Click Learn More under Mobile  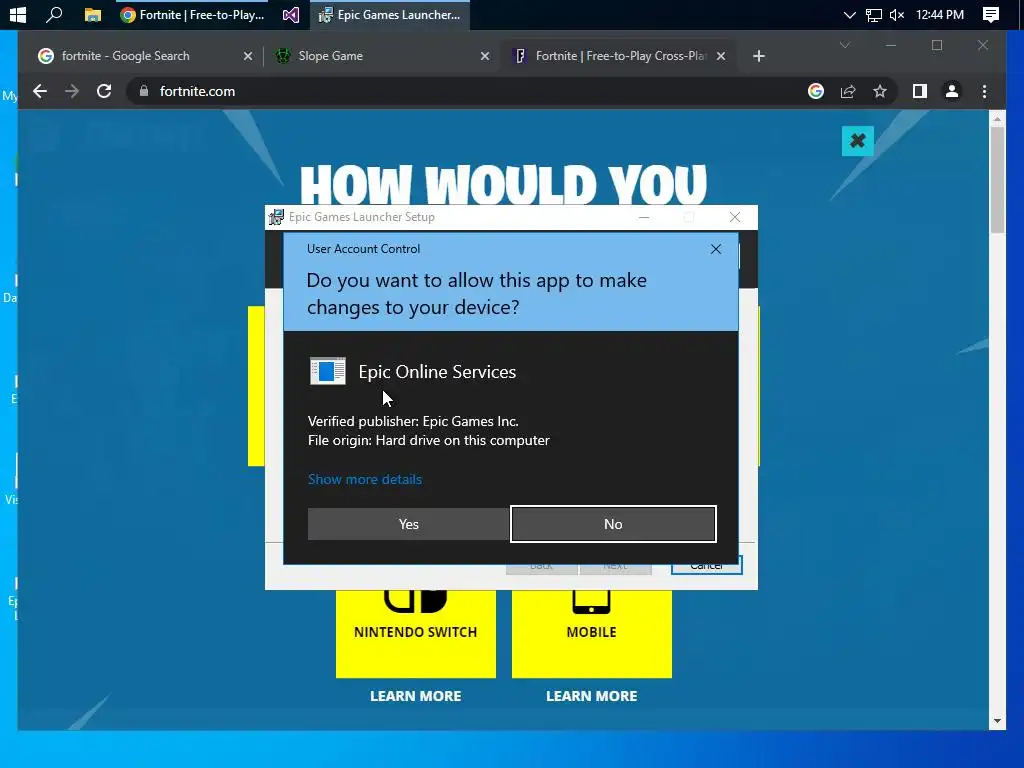pos(592,696)
